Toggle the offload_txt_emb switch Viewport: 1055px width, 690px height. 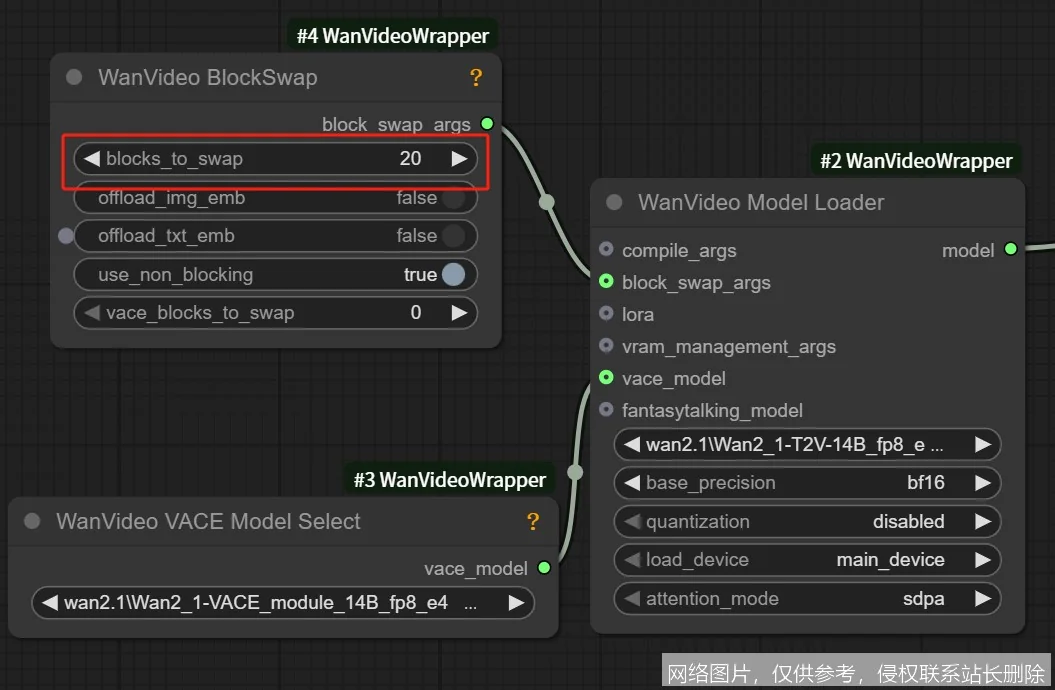(453, 236)
